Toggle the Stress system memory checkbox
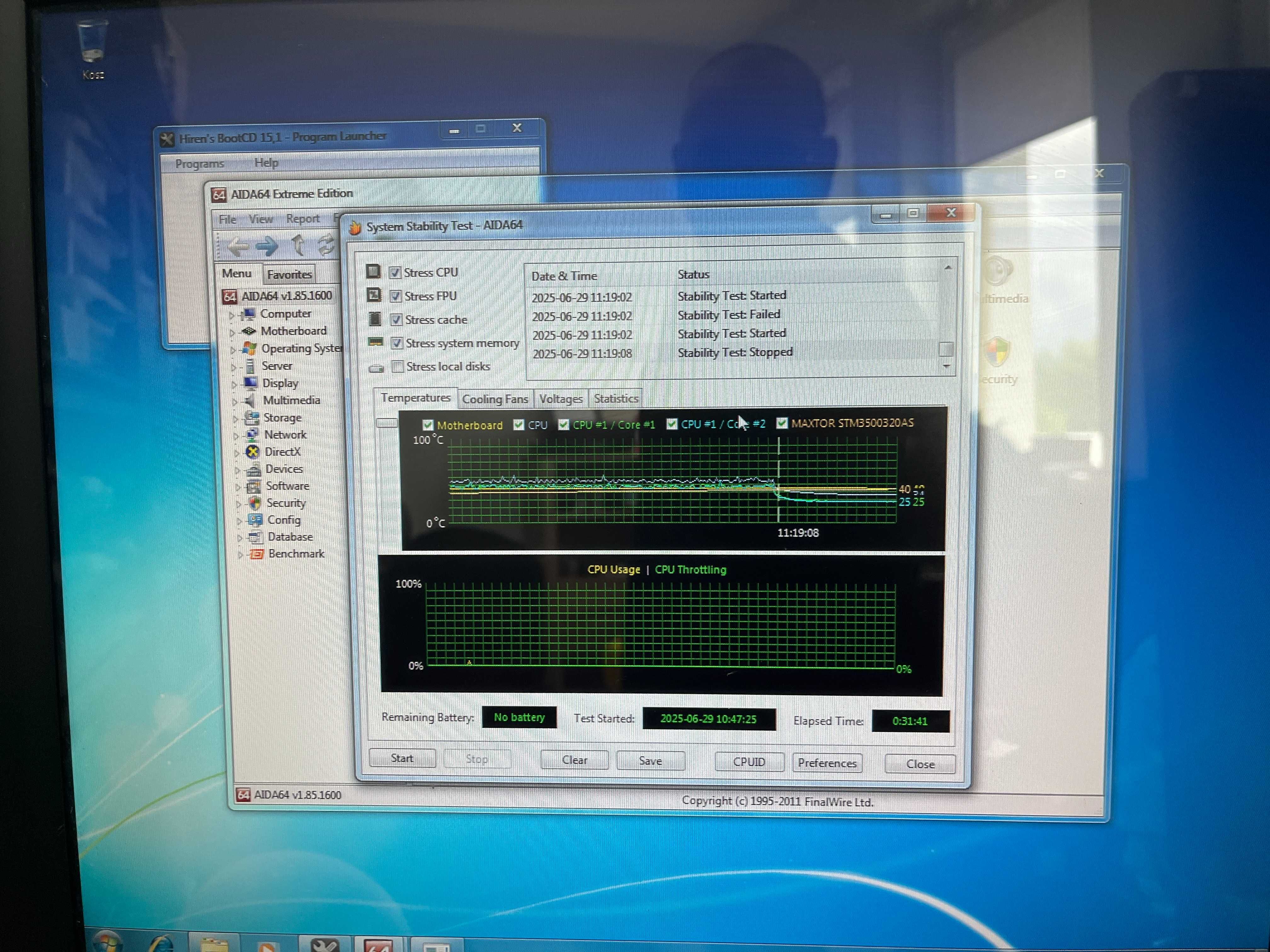The image size is (1270, 952). [x=397, y=343]
